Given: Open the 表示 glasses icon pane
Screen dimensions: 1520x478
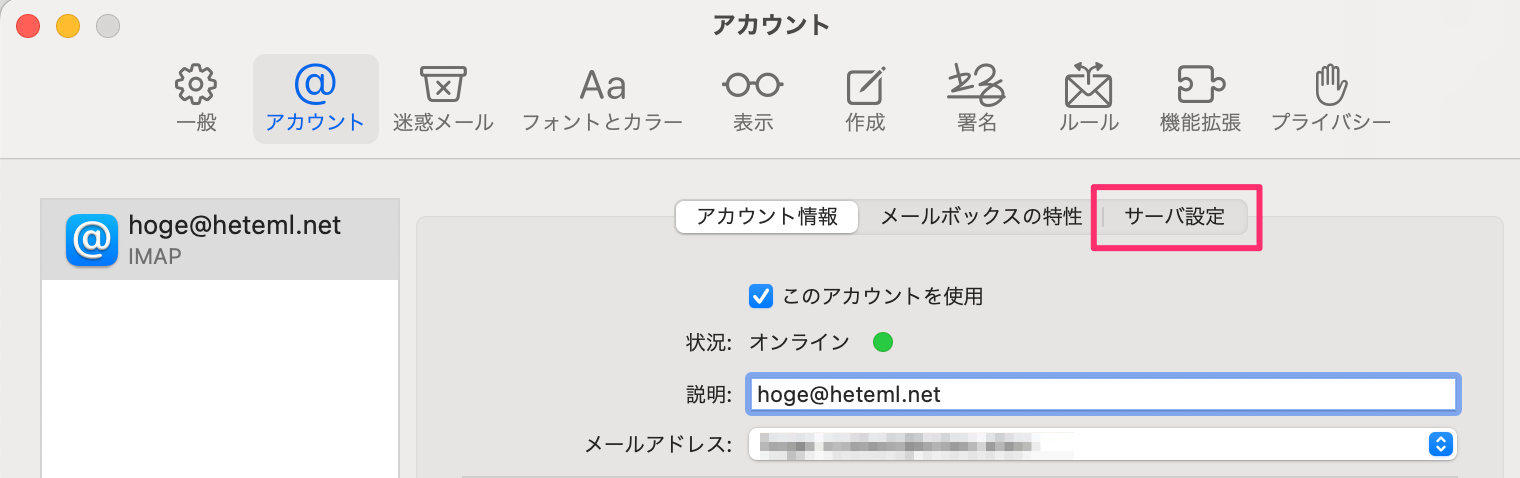Looking at the screenshot, I should [753, 99].
